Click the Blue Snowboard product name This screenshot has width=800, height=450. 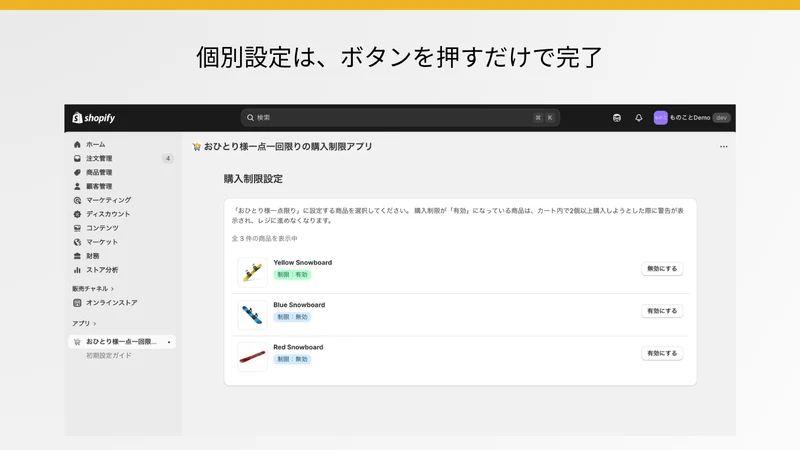click(299, 305)
